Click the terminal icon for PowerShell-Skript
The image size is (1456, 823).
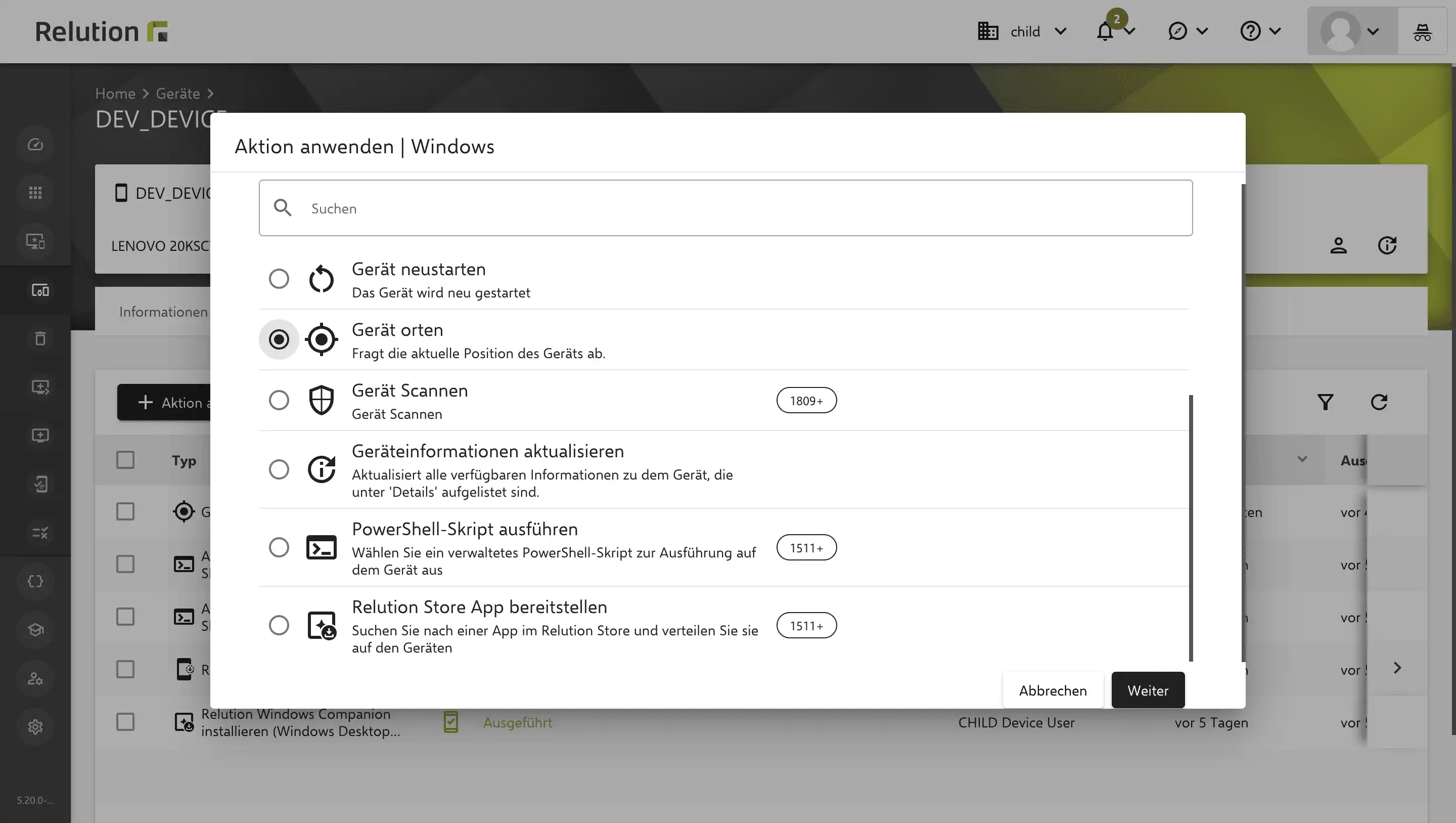[322, 547]
